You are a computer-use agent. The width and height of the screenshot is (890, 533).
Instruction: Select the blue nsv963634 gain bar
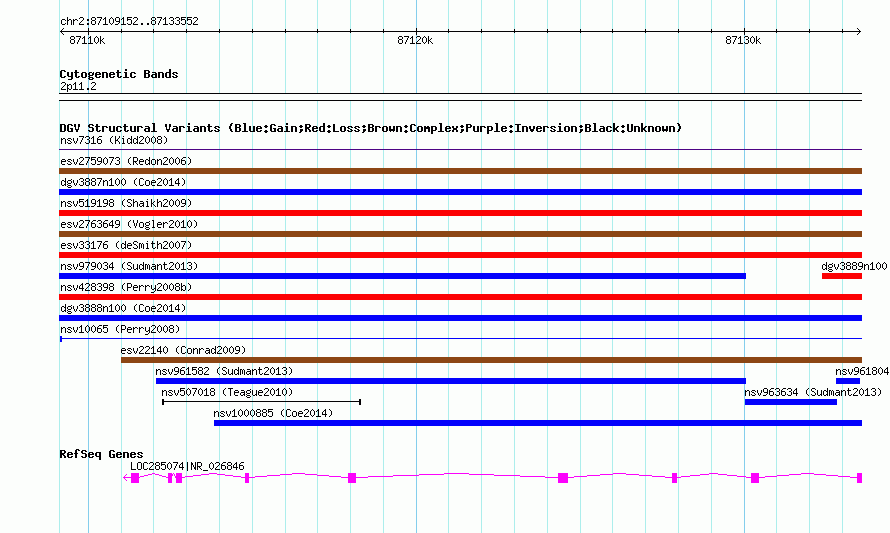[791, 402]
